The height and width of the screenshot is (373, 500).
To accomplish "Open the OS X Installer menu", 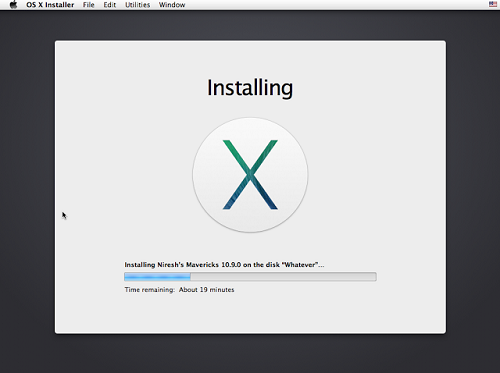I will [x=50, y=5].
